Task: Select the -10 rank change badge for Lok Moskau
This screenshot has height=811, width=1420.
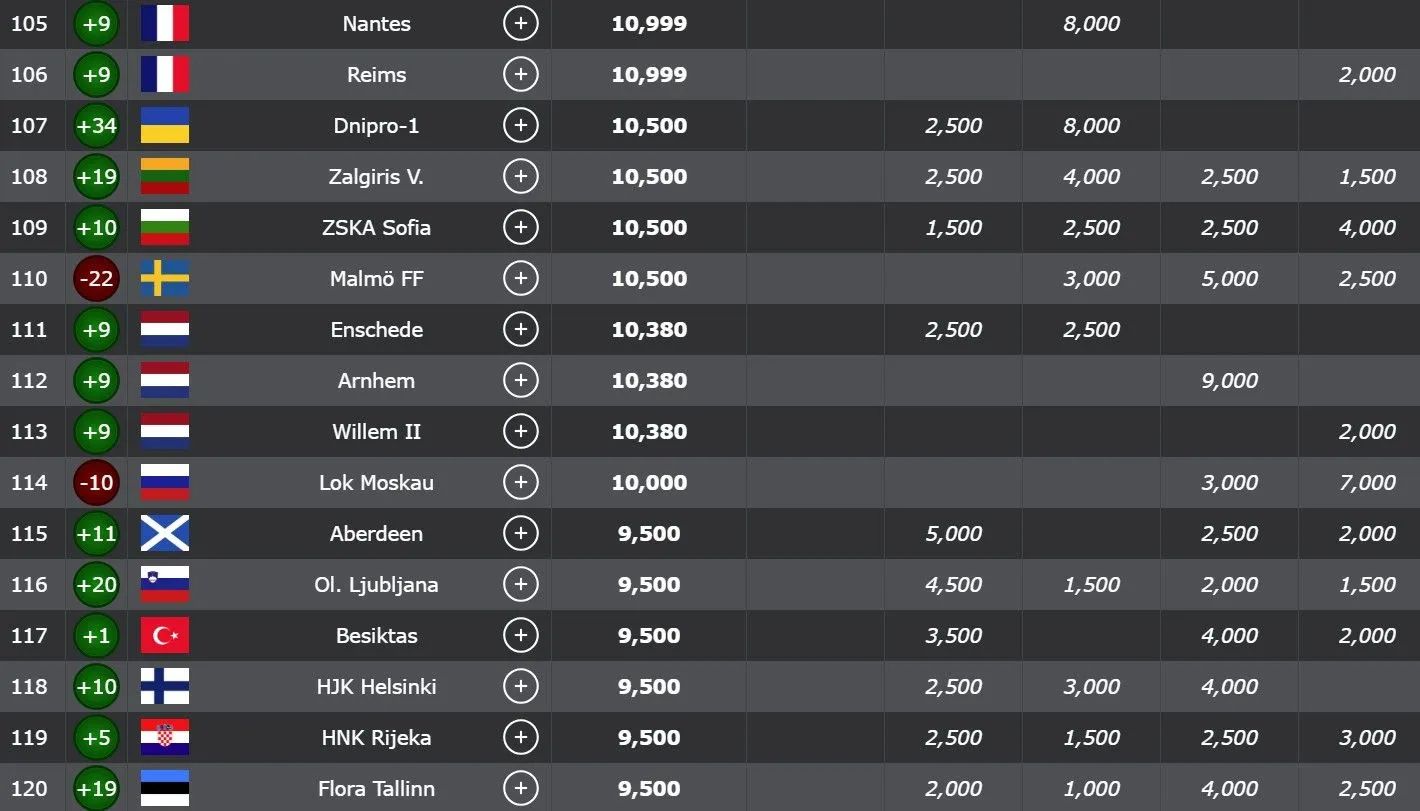Action: tap(97, 482)
